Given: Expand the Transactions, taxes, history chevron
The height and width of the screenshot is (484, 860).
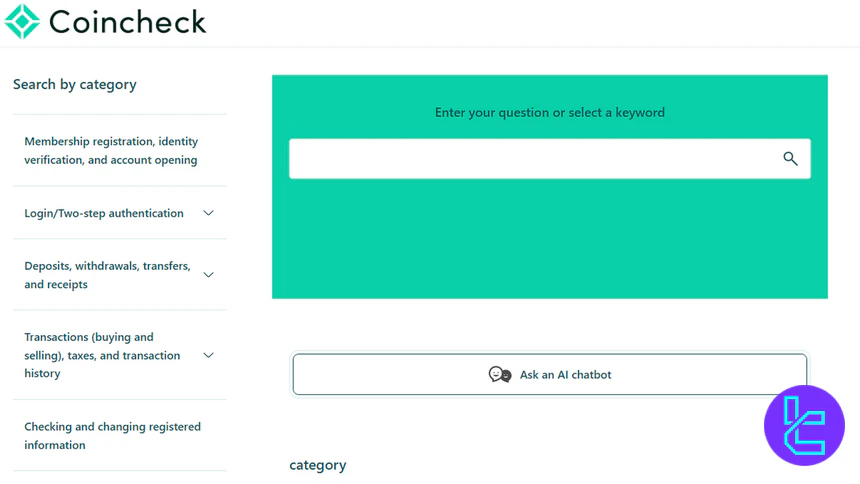Looking at the screenshot, I should coord(208,355).
